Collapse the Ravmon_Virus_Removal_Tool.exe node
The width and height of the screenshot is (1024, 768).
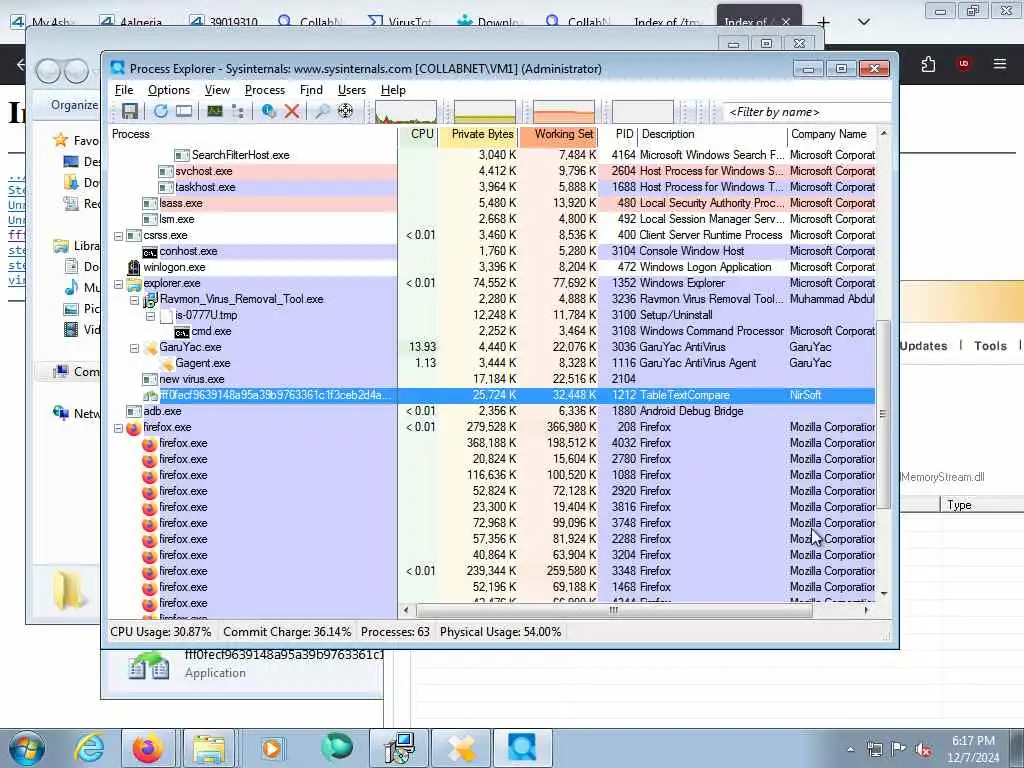click(x=135, y=300)
